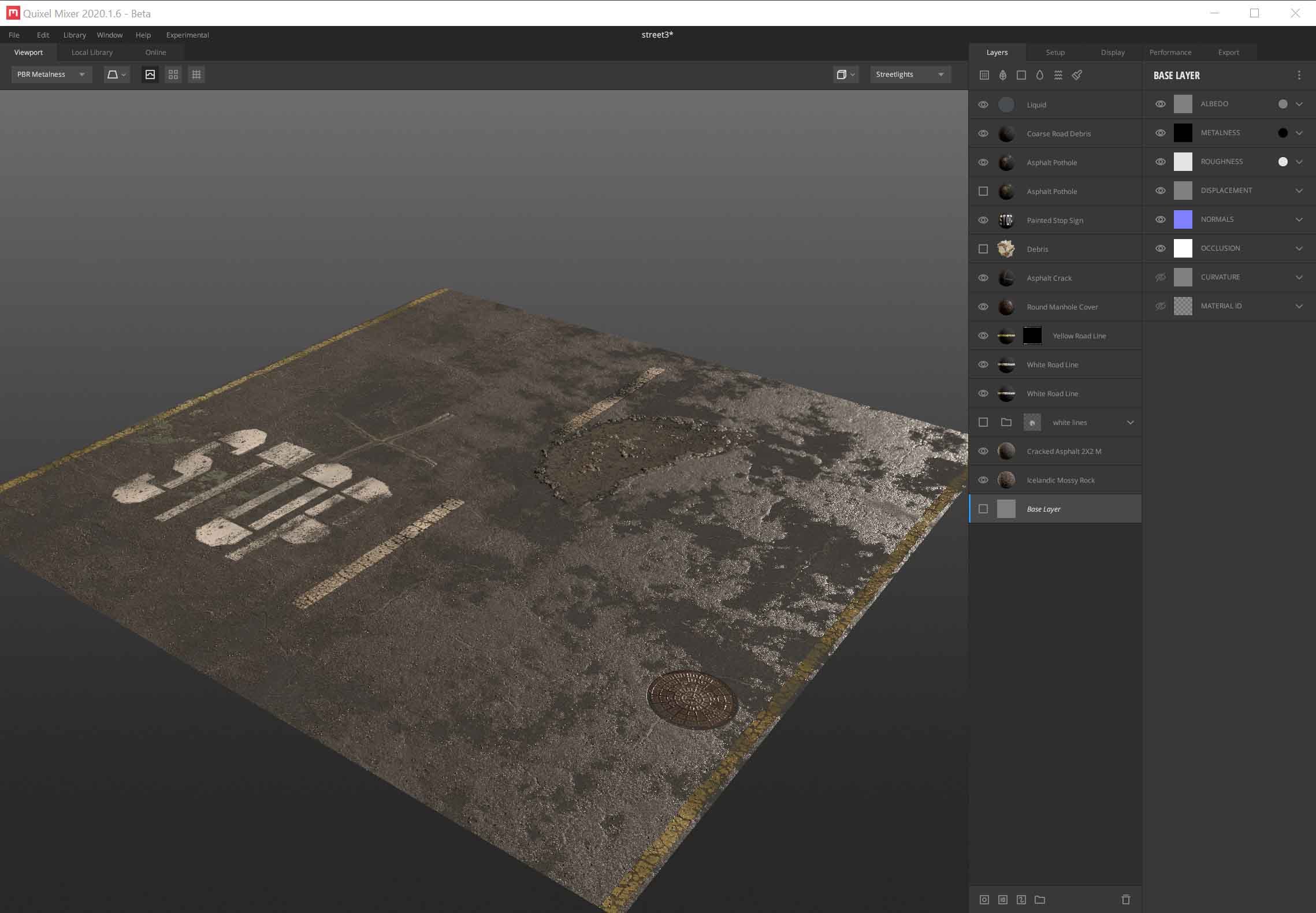The height and width of the screenshot is (913, 1316).
Task: Open the Streetlights environment dropdown
Action: (x=910, y=74)
